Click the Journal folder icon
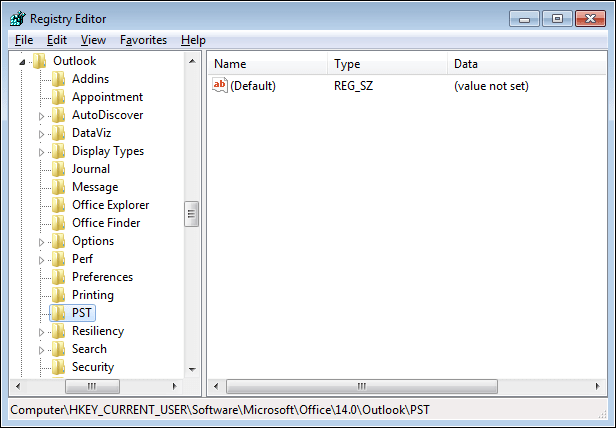The height and width of the screenshot is (428, 616). [59, 169]
